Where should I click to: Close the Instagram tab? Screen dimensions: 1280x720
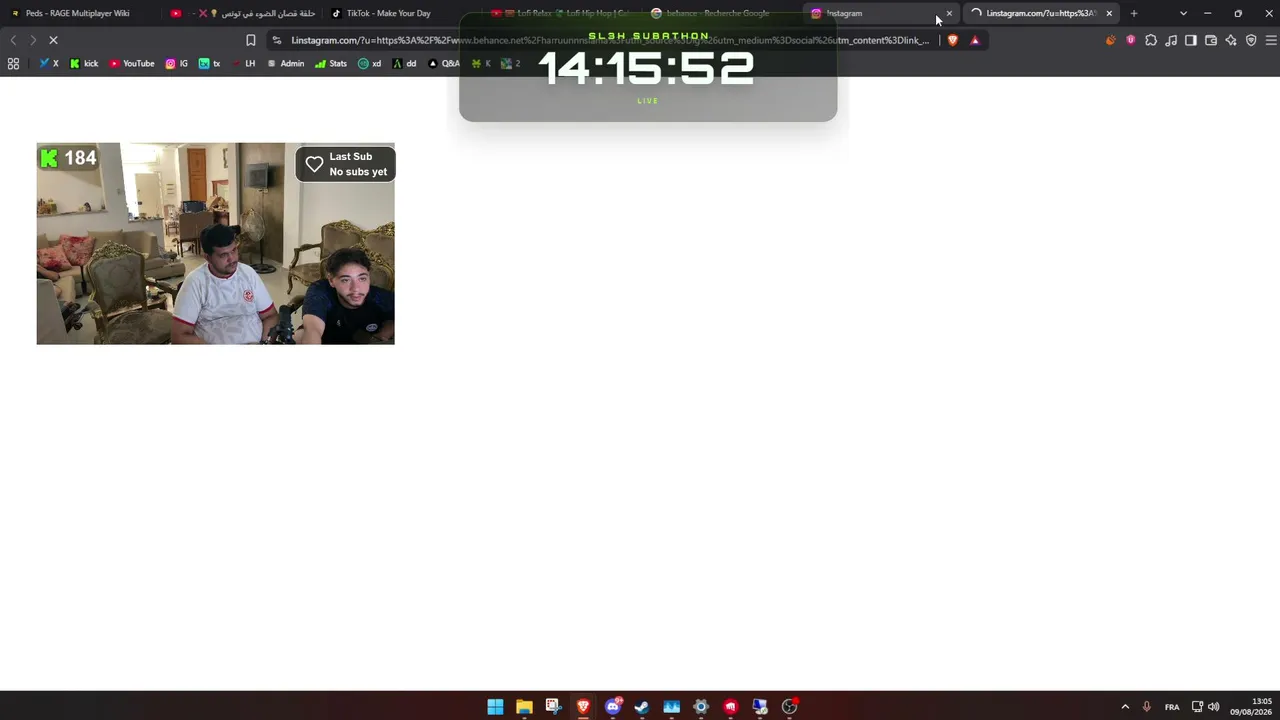[949, 13]
